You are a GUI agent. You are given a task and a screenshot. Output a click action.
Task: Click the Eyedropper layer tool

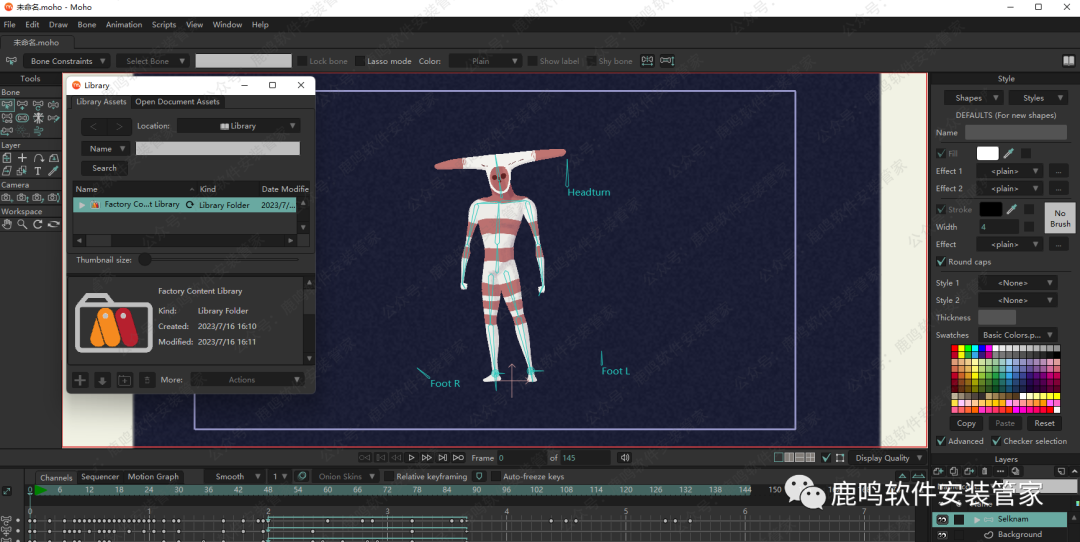pyautogui.click(x=54, y=171)
